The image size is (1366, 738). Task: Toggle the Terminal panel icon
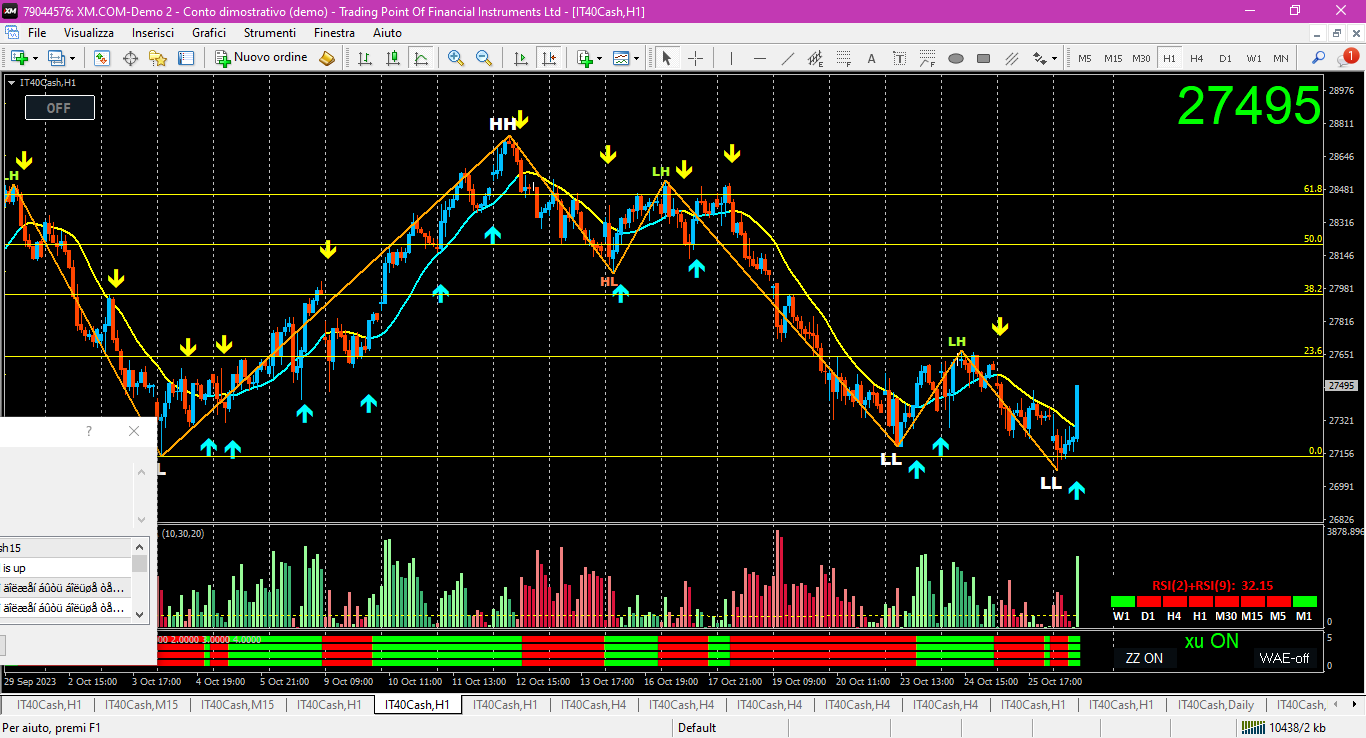186,58
